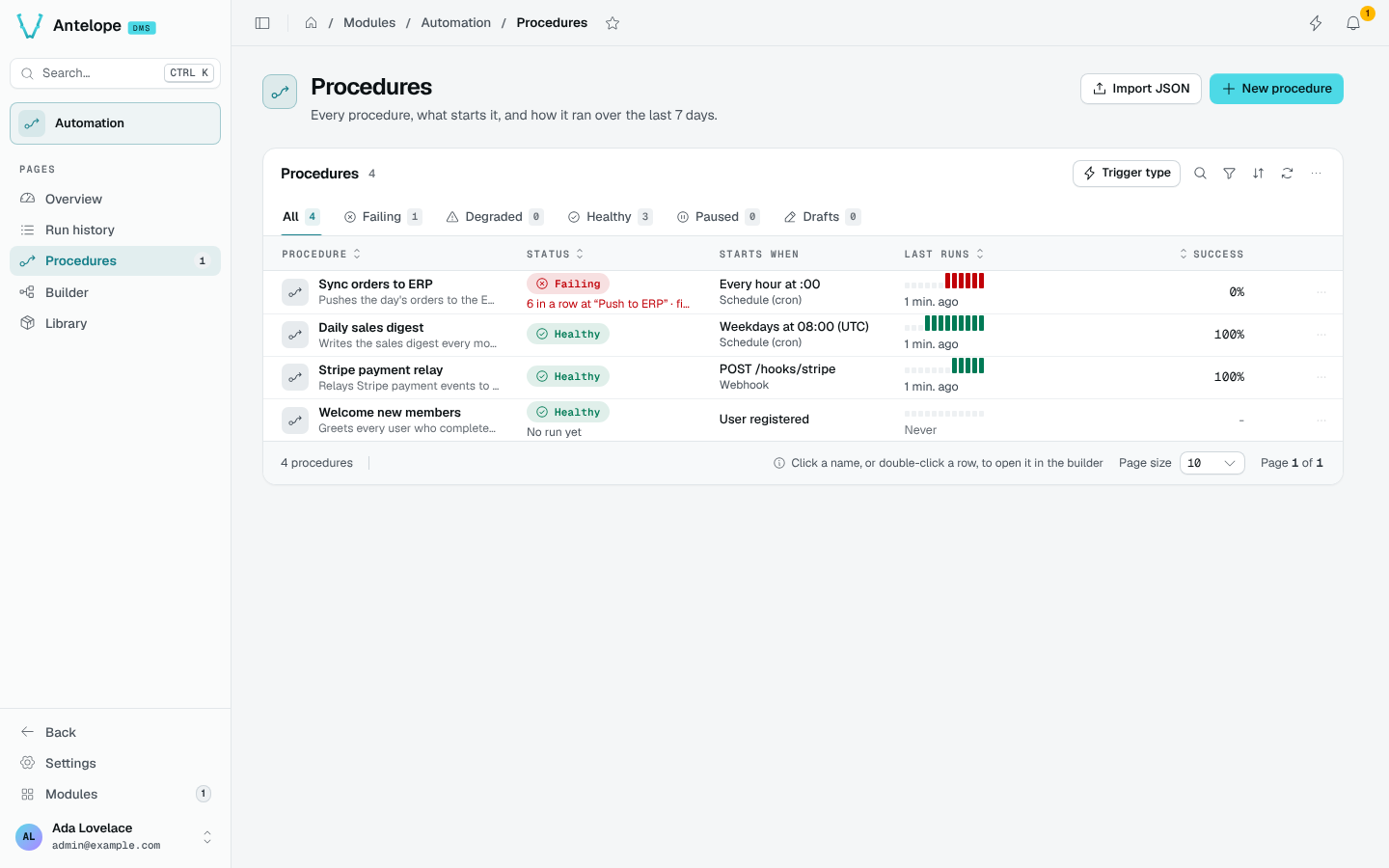Refresh the procedures list
This screenshot has height=868, width=1389.
(x=1287, y=174)
